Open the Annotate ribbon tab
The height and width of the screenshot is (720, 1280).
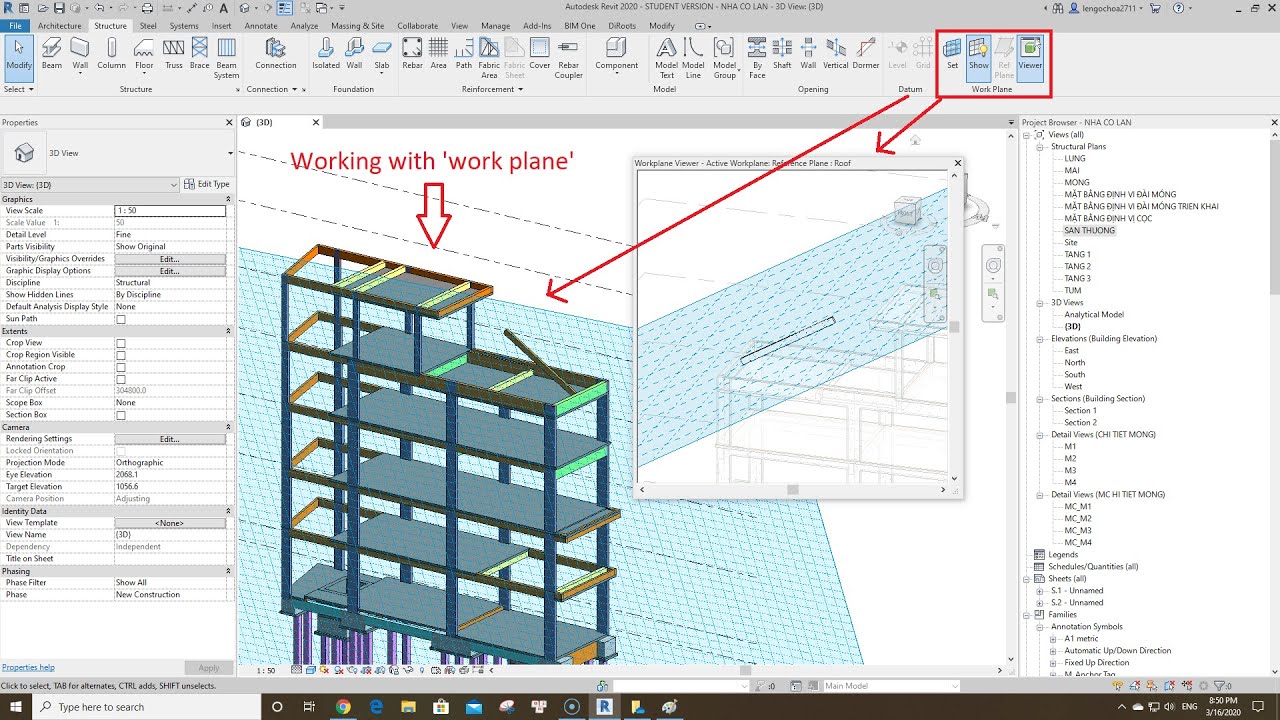pyautogui.click(x=261, y=26)
